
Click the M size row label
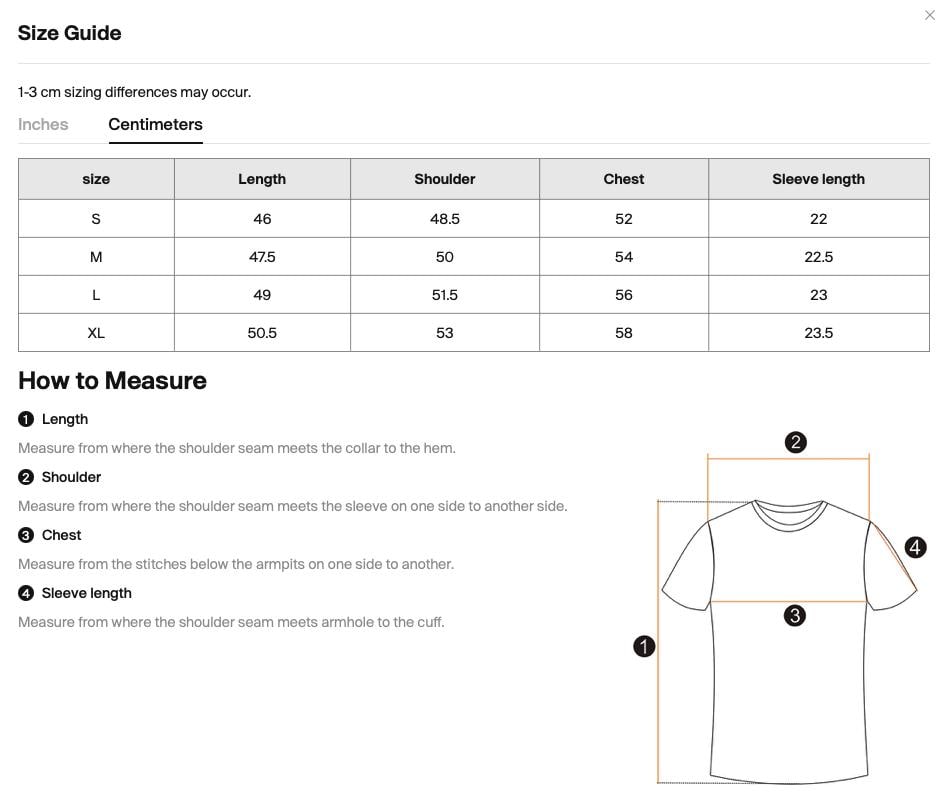96,257
